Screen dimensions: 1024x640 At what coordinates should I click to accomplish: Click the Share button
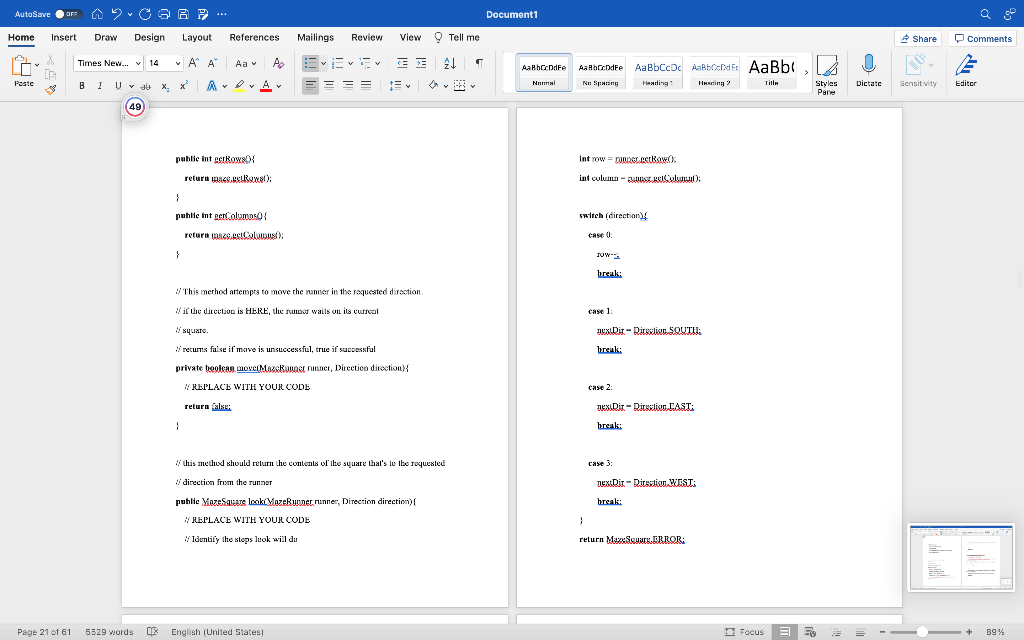(918, 39)
